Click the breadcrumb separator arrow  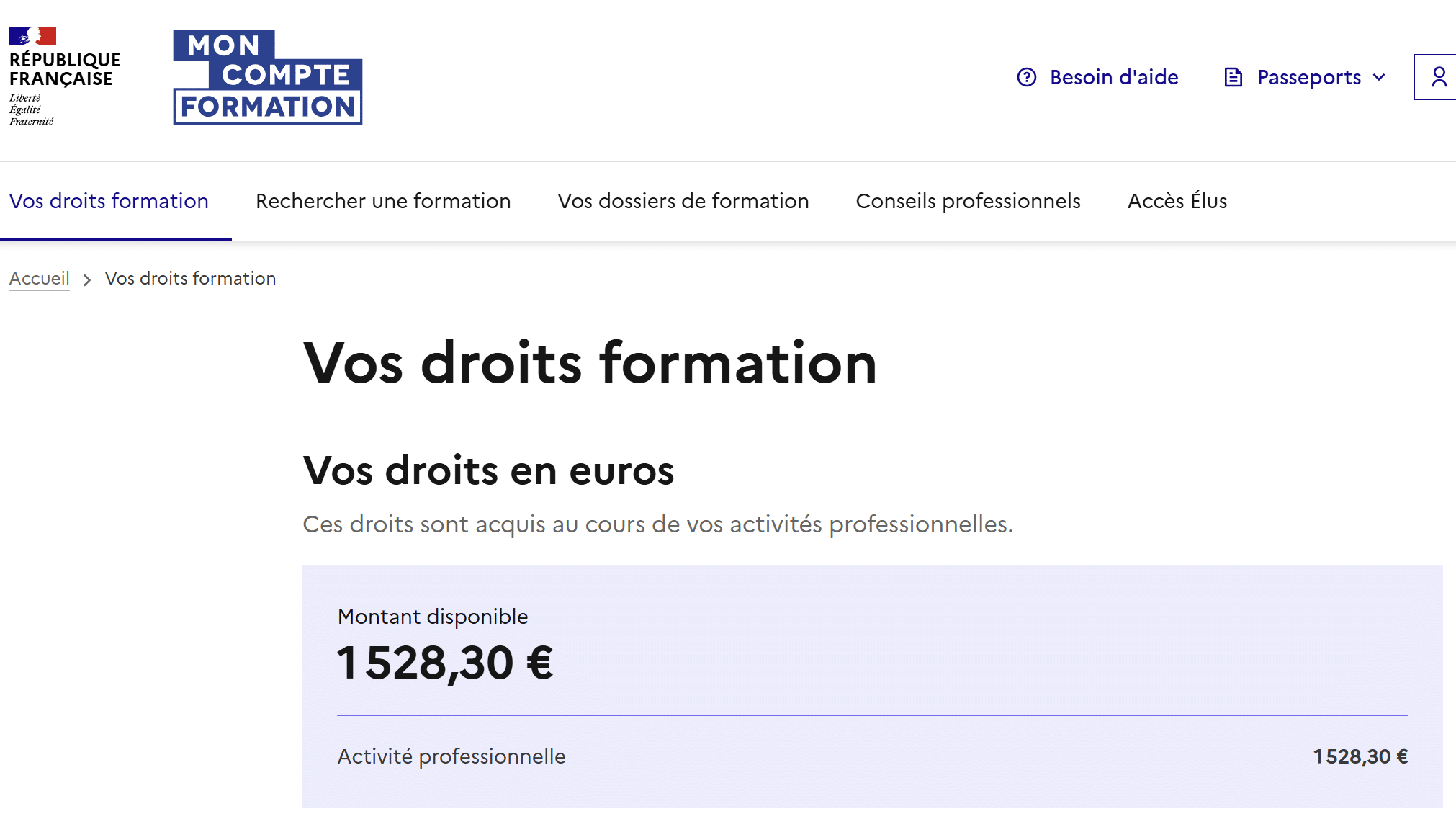(87, 279)
